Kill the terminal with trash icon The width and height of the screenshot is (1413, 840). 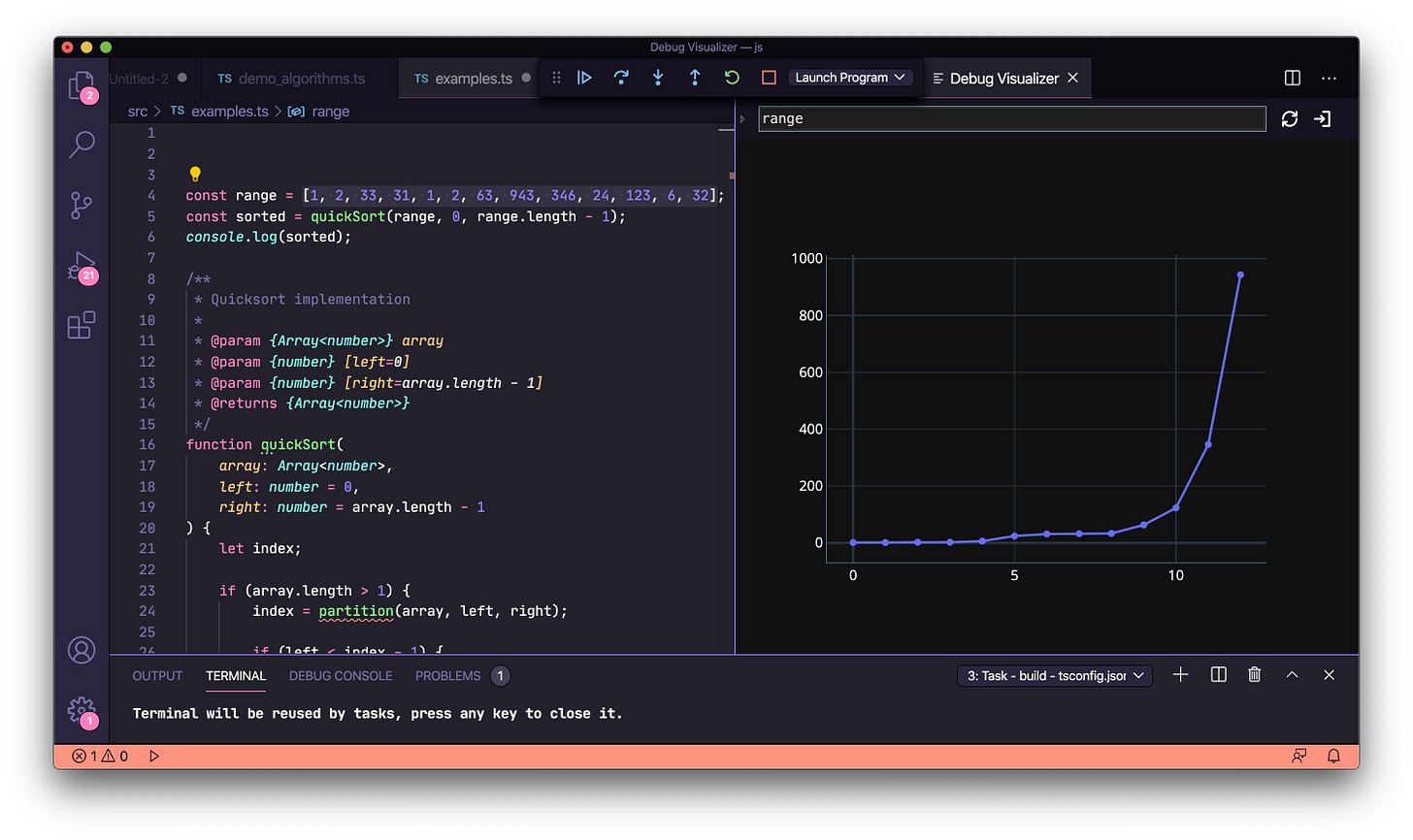pyautogui.click(x=1255, y=675)
